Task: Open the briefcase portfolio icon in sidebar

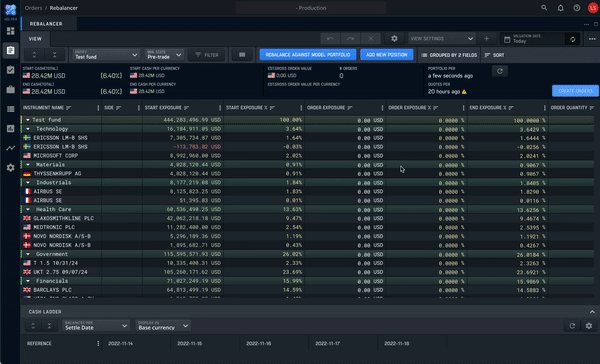Action: pos(10,89)
